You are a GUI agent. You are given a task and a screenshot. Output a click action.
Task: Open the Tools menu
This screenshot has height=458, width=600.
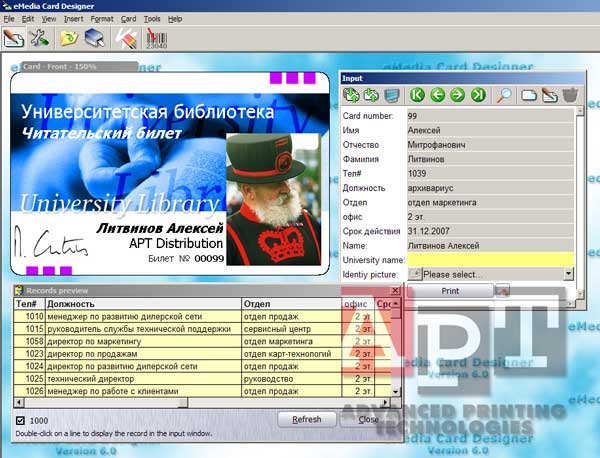[x=152, y=19]
